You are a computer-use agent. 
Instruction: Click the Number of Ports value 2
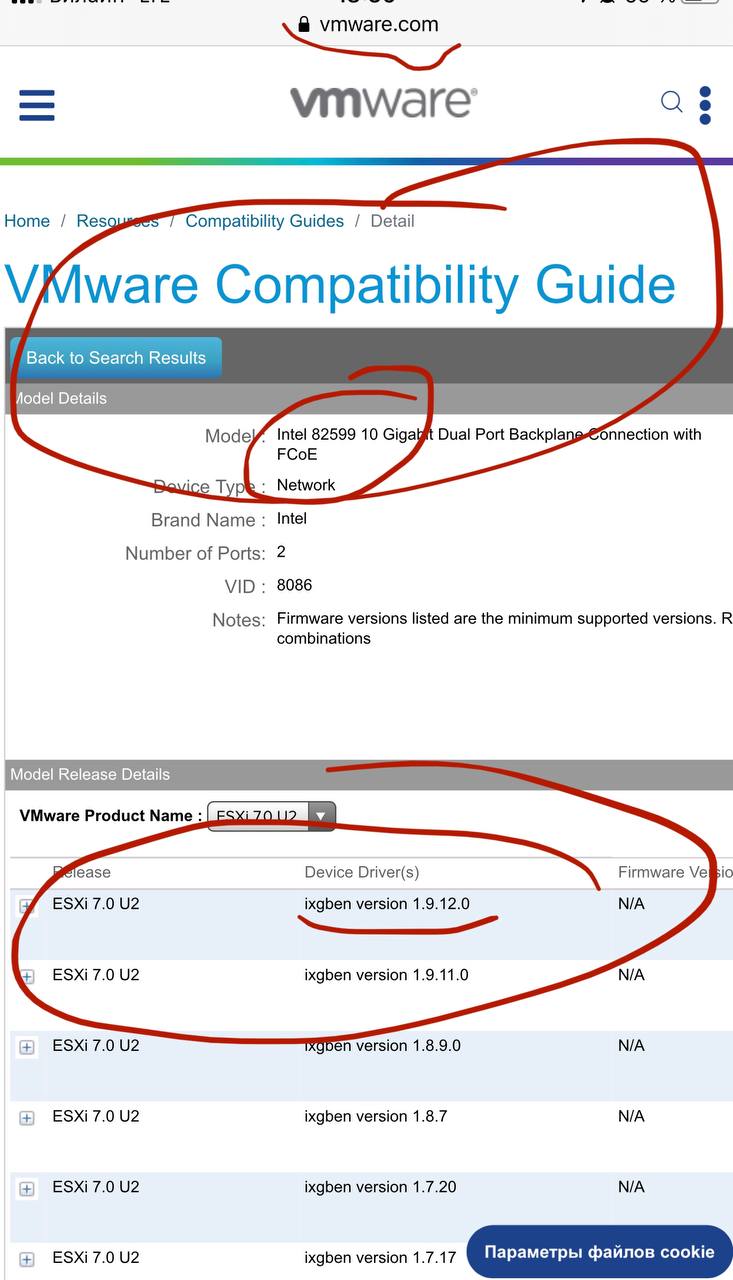pyautogui.click(x=281, y=552)
